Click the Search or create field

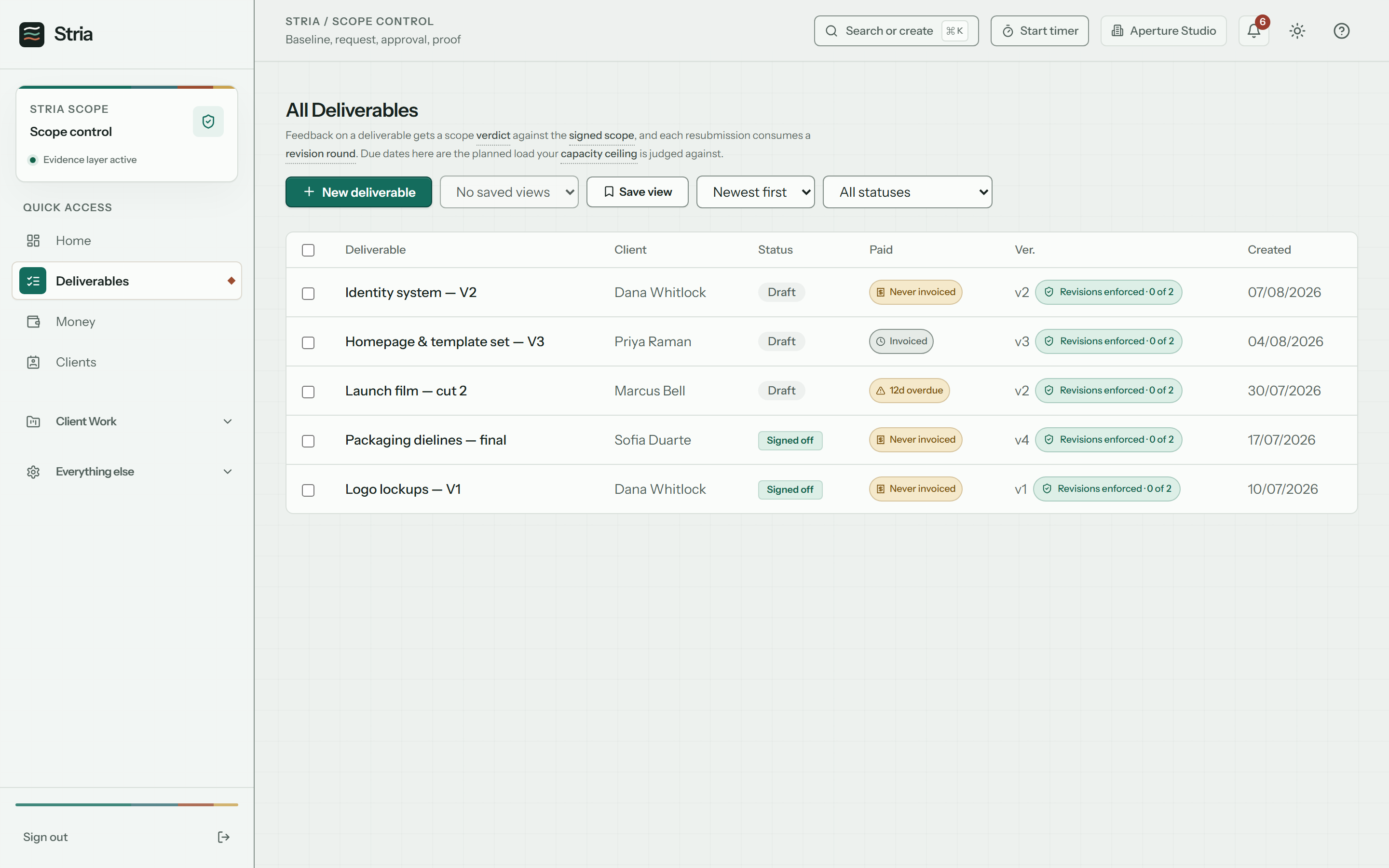(896, 31)
